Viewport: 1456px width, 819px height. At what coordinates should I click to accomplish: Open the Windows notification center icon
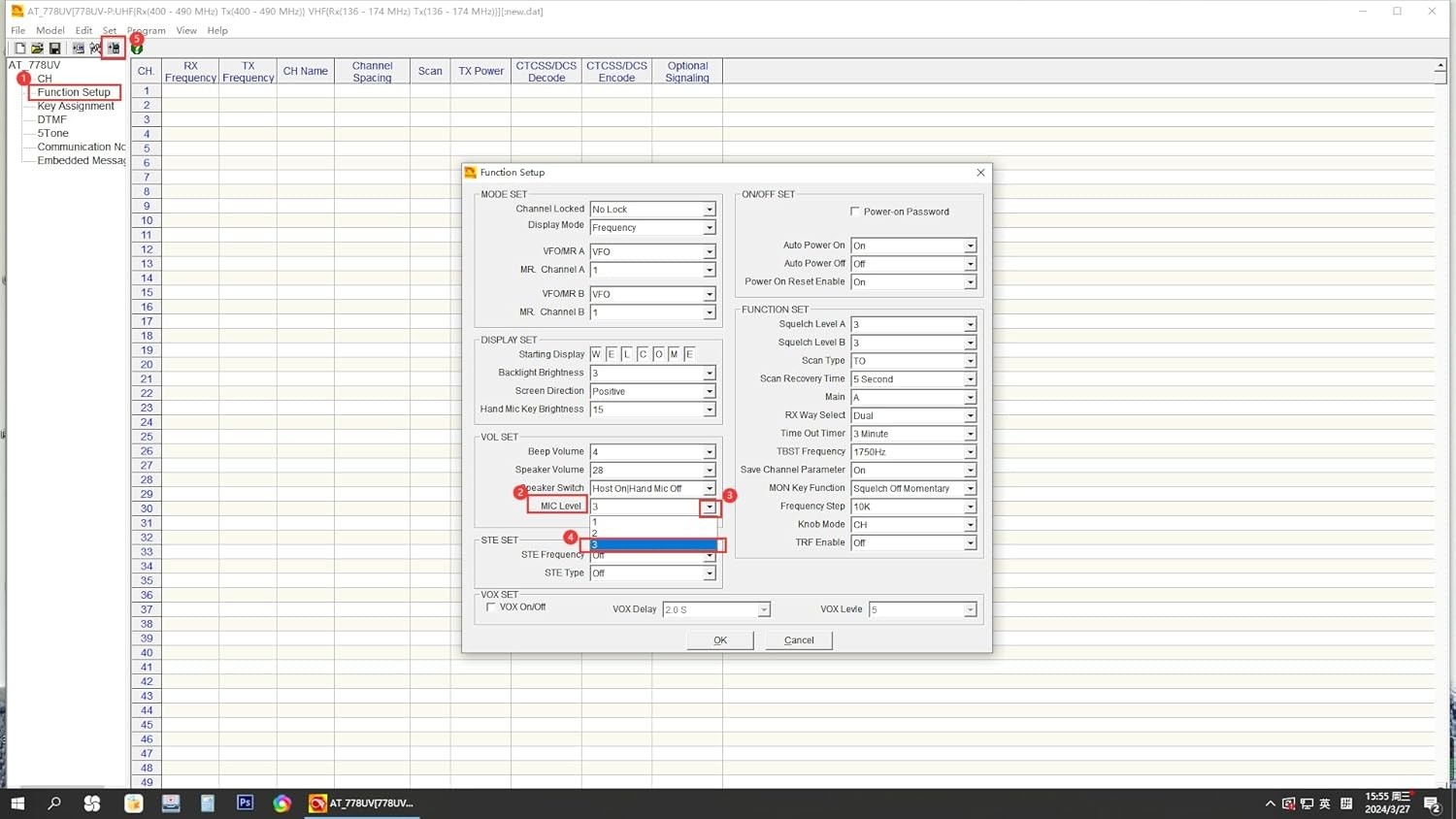[x=1432, y=803]
